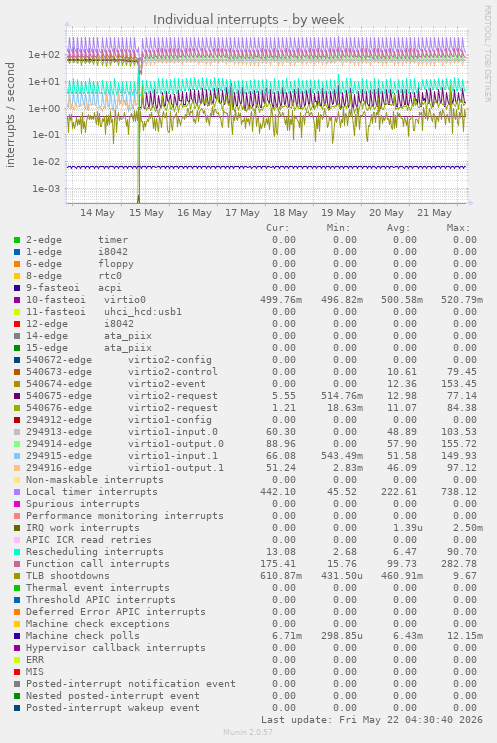The image size is (497, 743).
Task: Click the virtio1-output.0 legend label
Action: [176, 444]
